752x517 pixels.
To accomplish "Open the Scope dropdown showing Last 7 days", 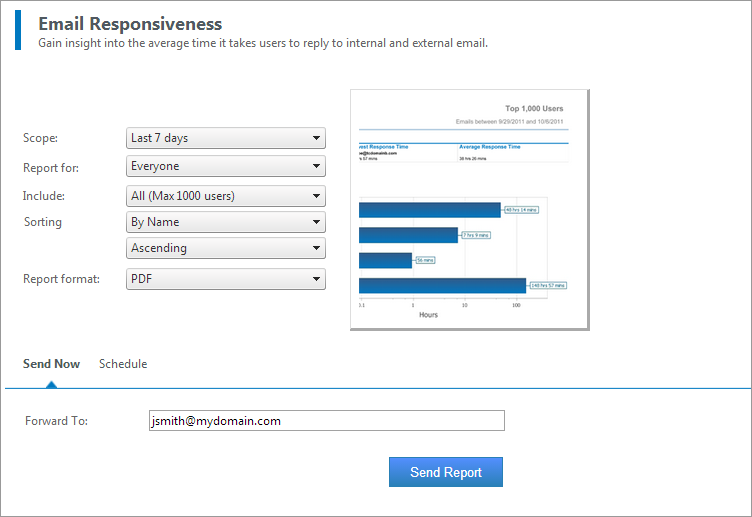I will (226, 138).
